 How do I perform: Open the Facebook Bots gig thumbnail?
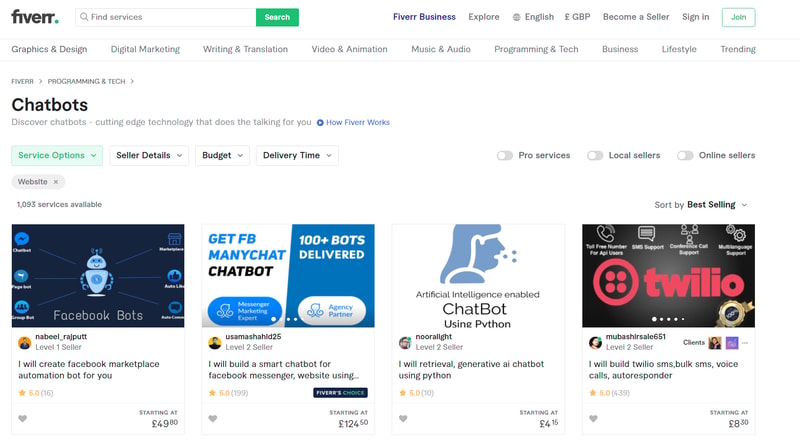coord(98,276)
